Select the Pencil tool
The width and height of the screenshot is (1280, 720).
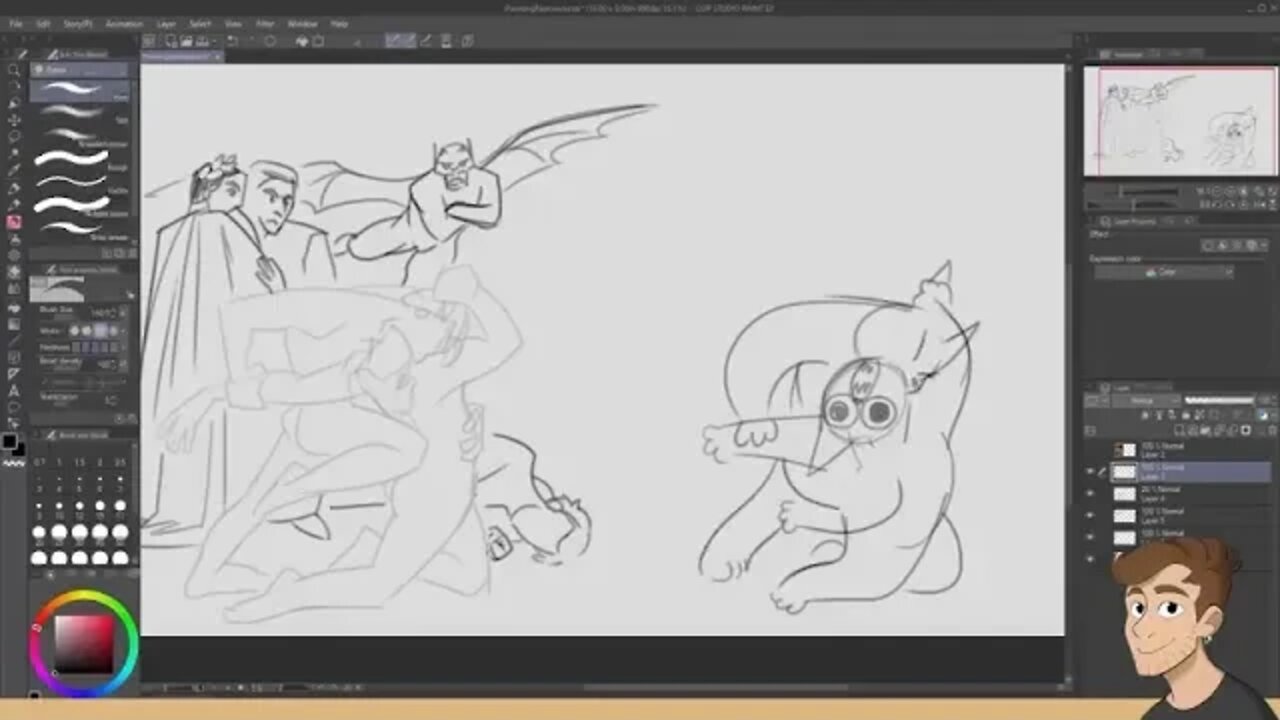14,206
